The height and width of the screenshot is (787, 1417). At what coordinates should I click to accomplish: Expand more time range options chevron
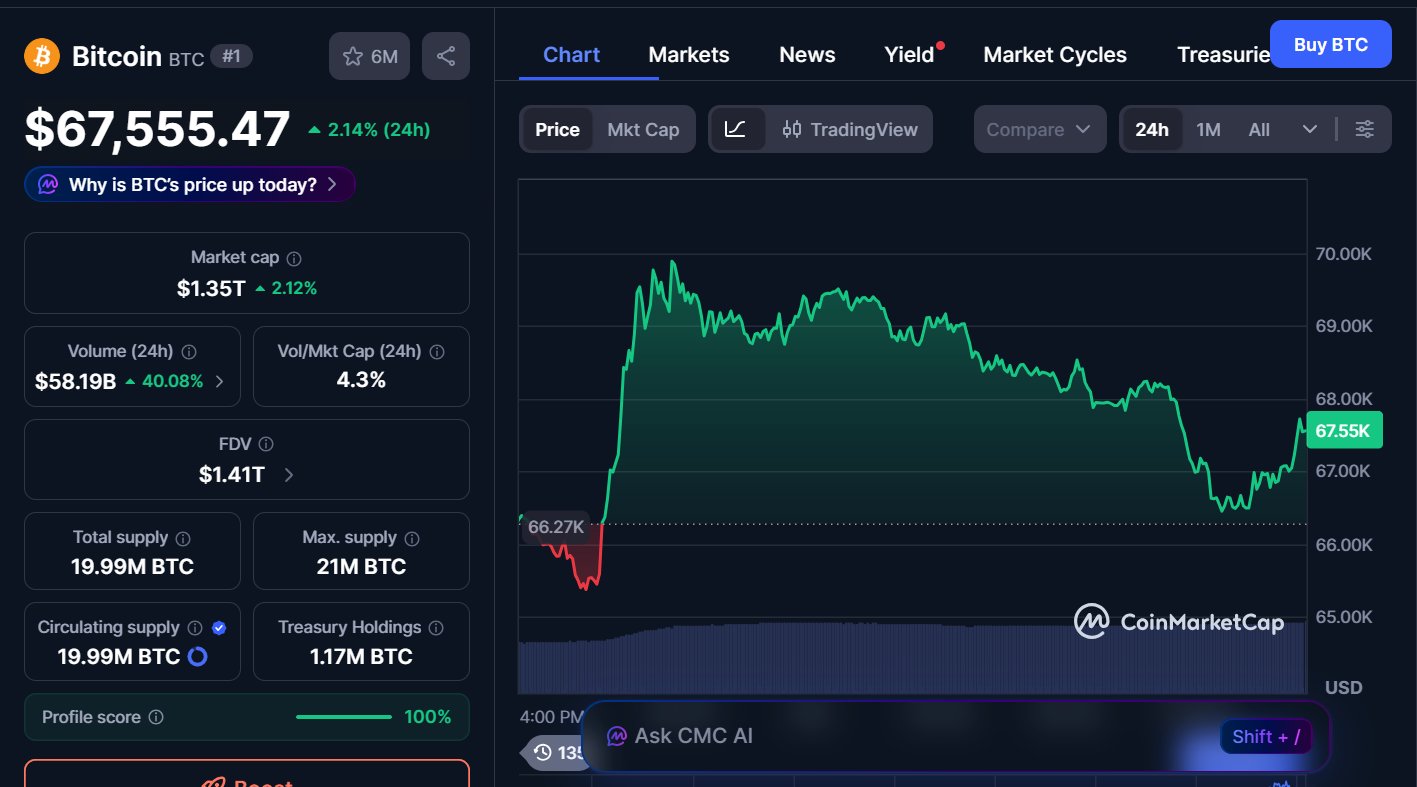(x=1310, y=129)
